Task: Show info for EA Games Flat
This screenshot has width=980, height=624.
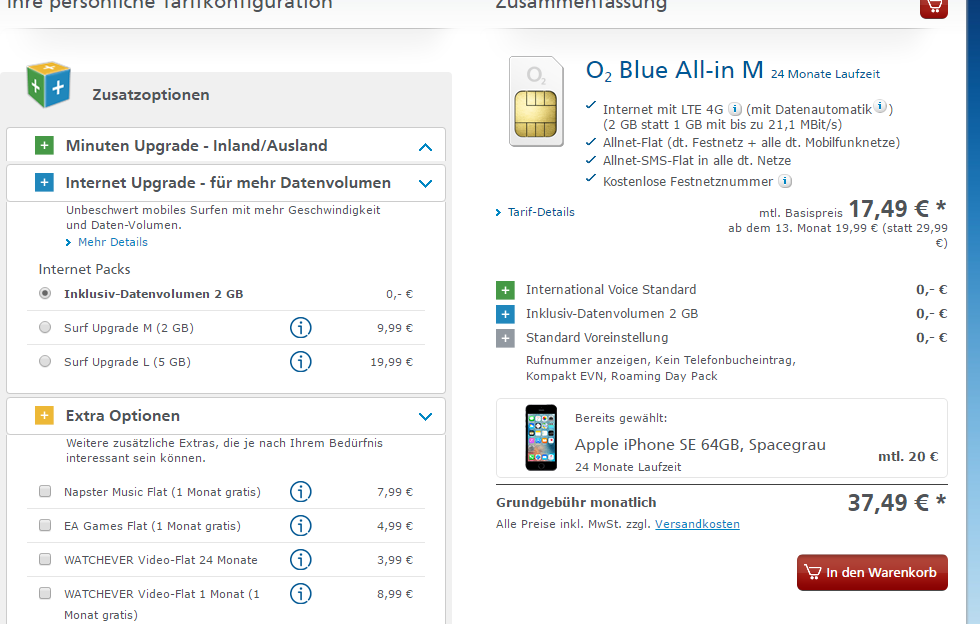Action: [x=301, y=526]
